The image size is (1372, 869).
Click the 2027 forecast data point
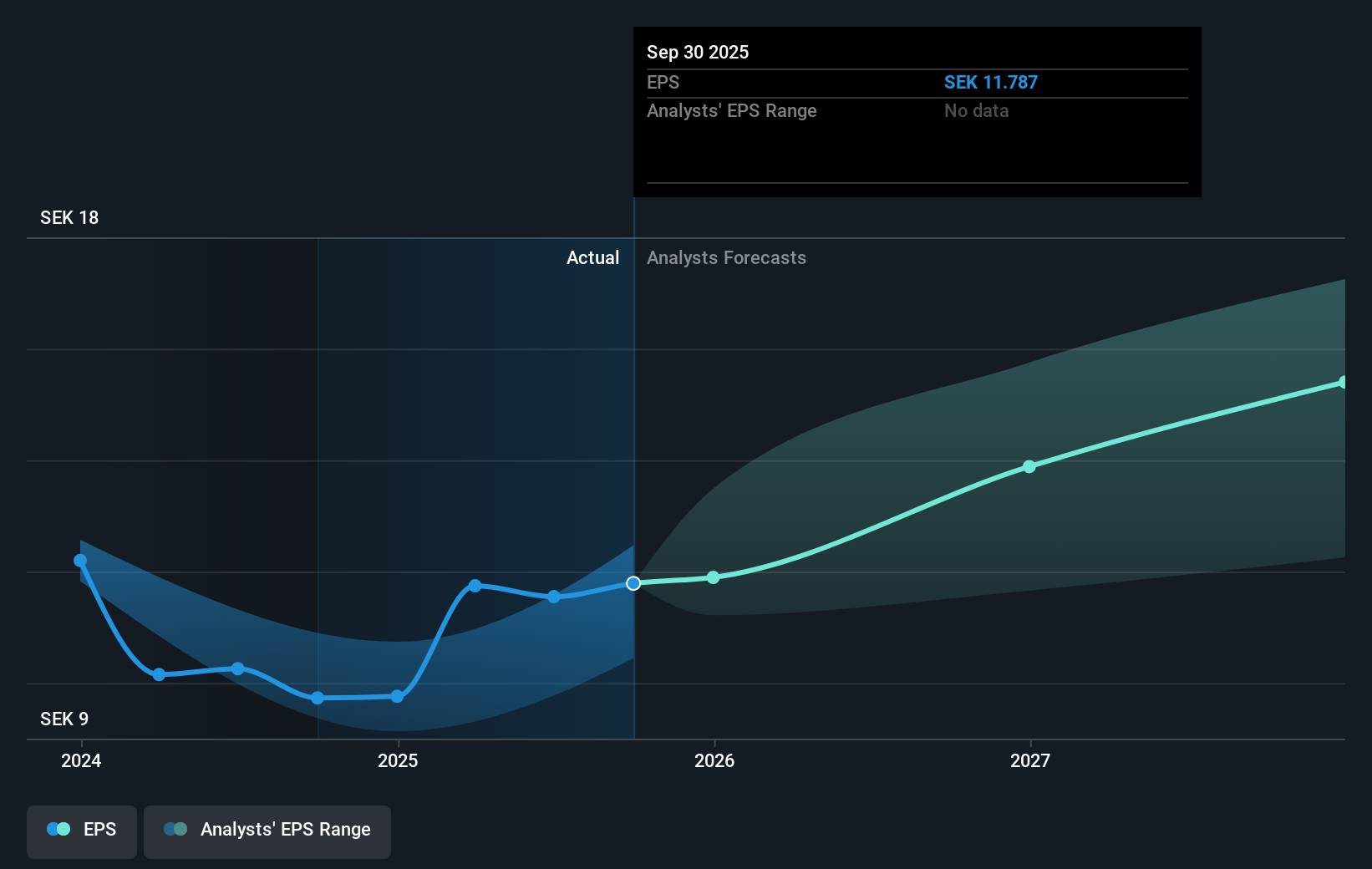[1029, 467]
